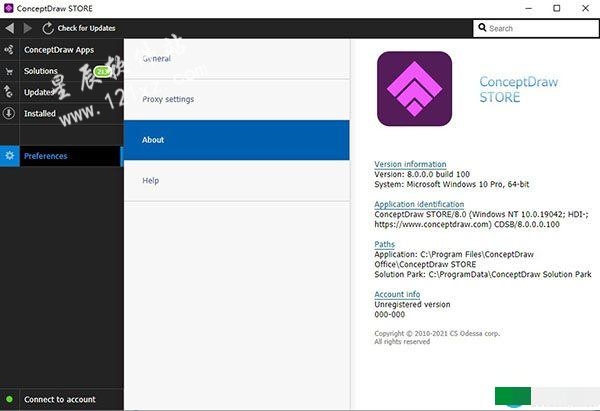Viewport: 600px width, 411px height.
Task: Click the Version information heading
Action: click(410, 164)
